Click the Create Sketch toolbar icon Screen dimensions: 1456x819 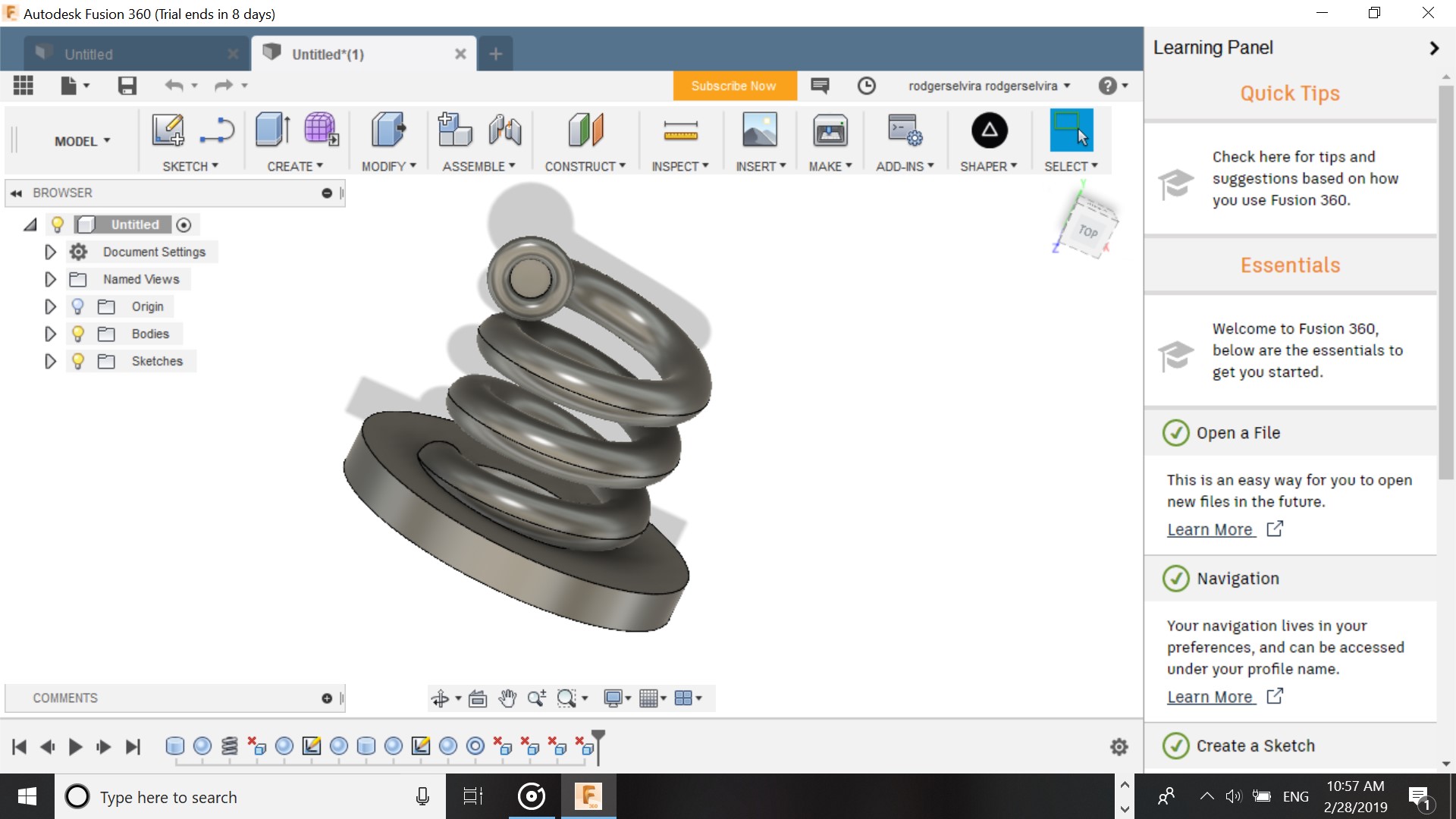(x=168, y=130)
